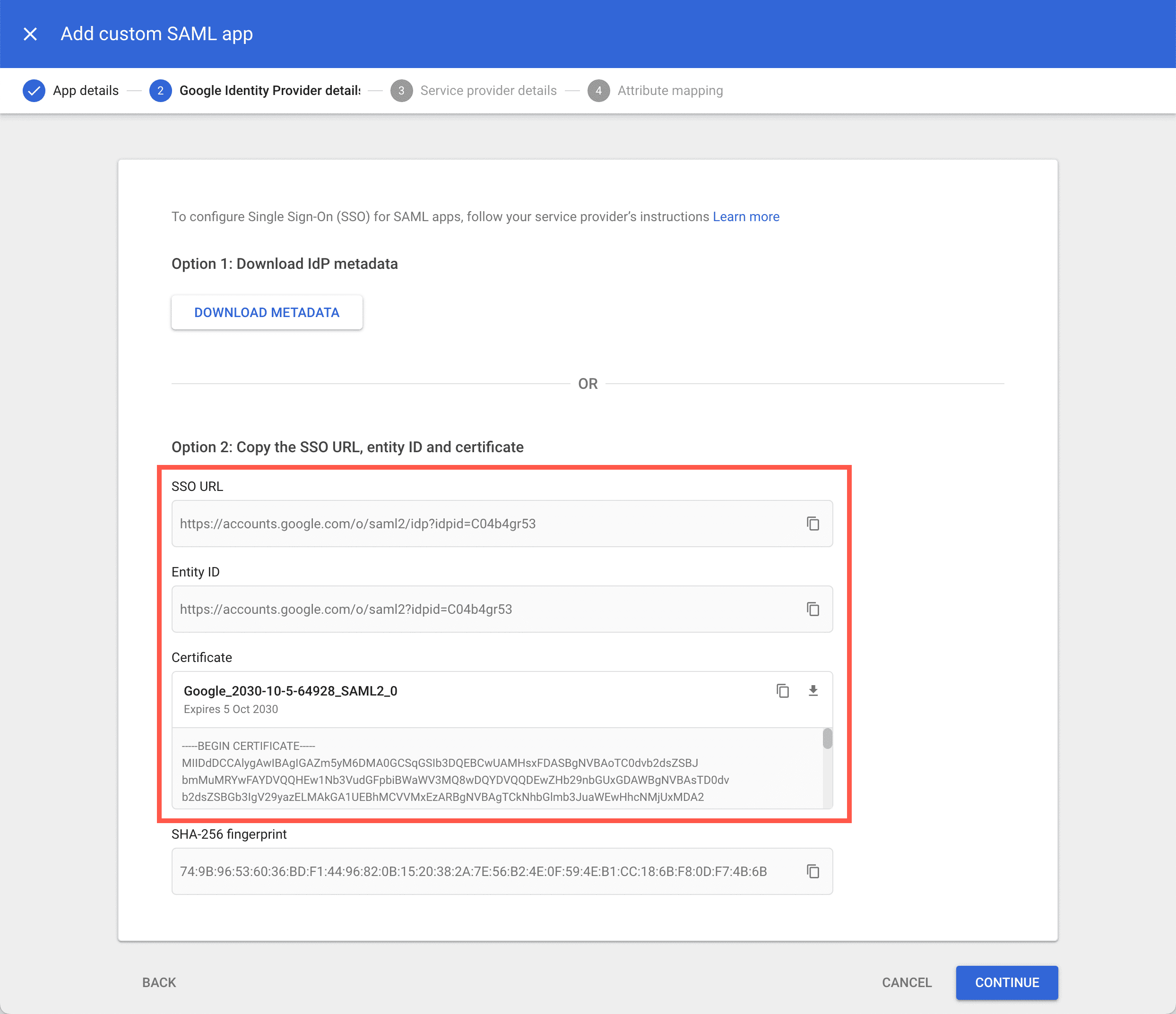The image size is (1176, 1014).
Task: Select the SSO URL text field
Action: click(x=454, y=524)
